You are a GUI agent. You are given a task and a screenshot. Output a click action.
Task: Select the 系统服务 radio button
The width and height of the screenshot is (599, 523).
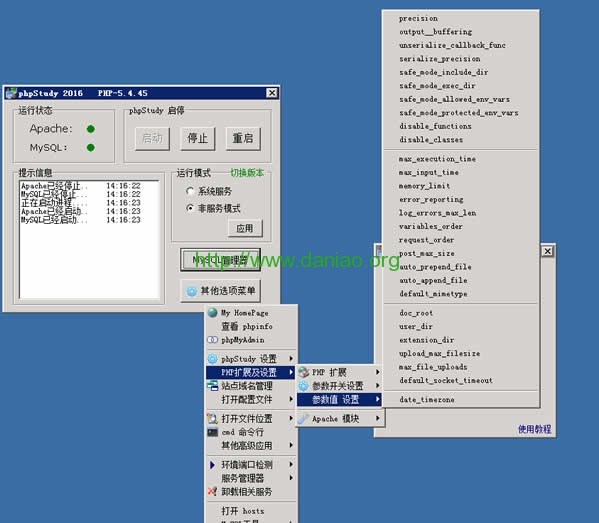tap(190, 191)
